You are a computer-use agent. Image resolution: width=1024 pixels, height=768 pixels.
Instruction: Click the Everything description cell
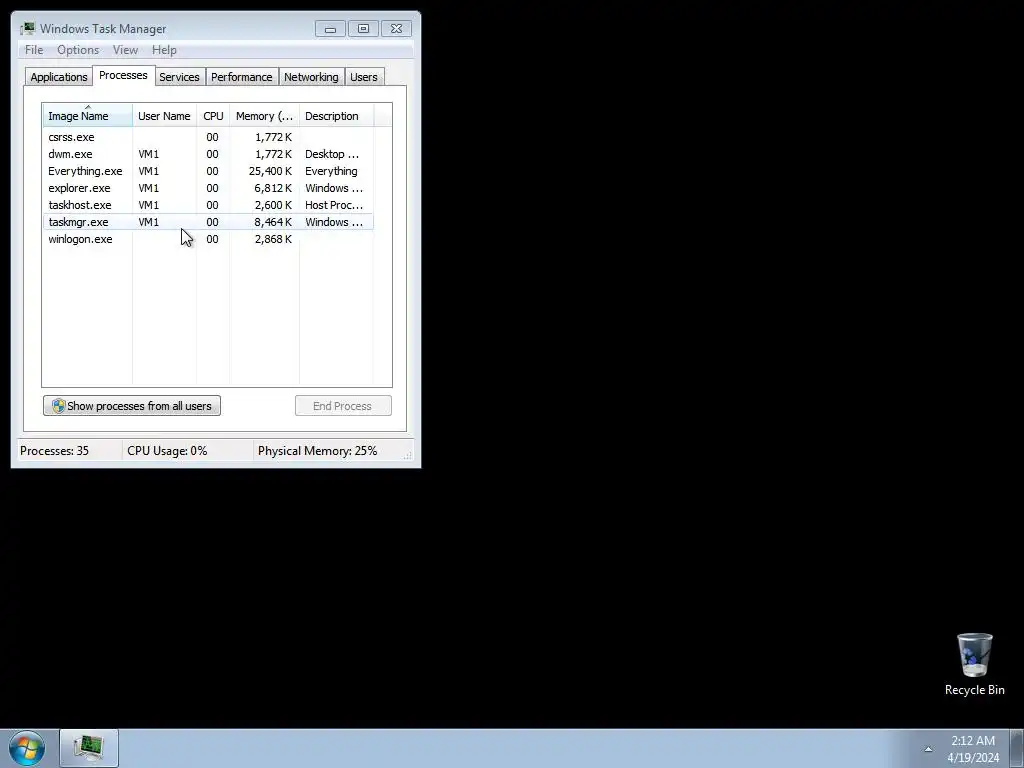coord(331,171)
